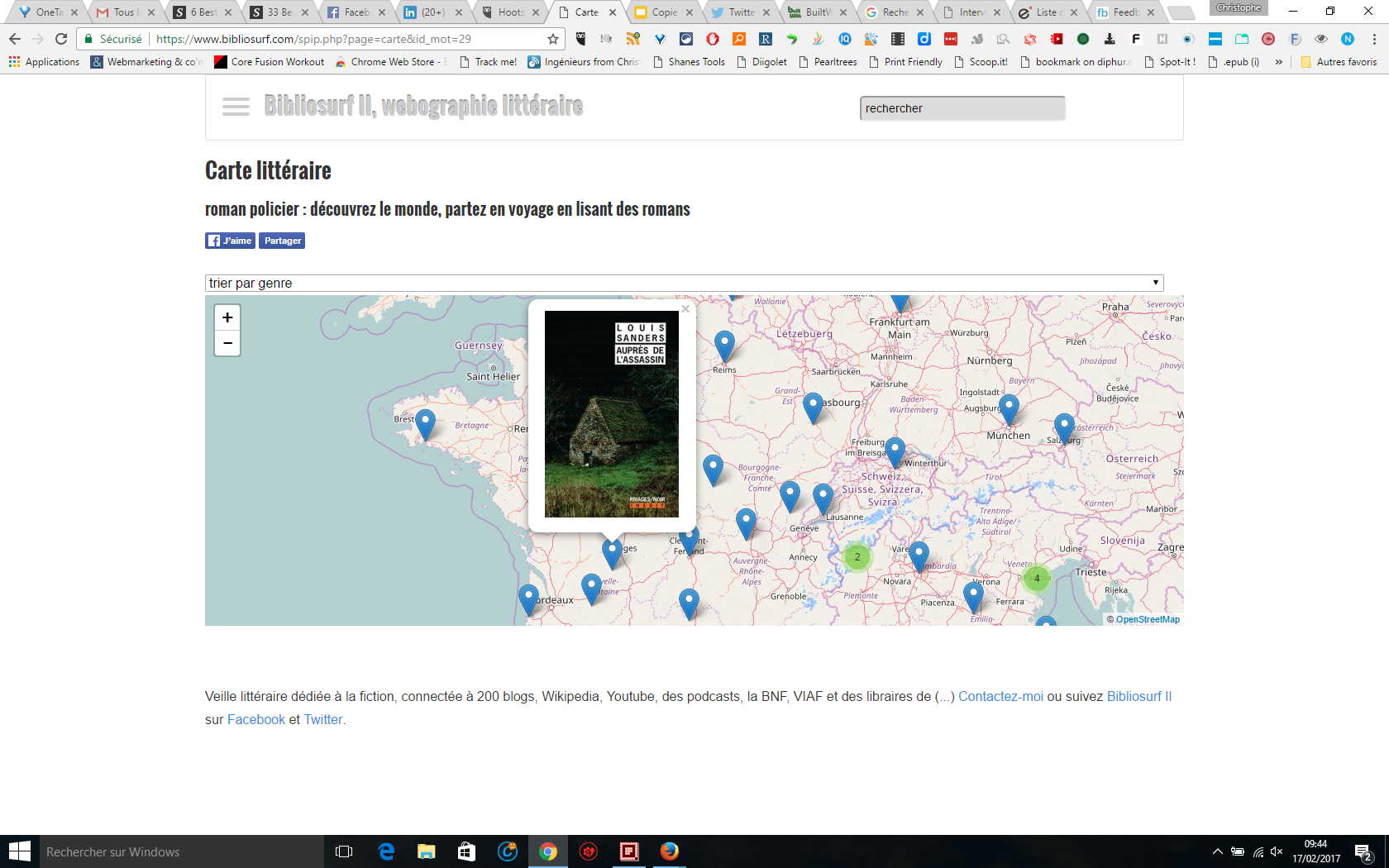Image resolution: width=1389 pixels, height=868 pixels.
Task: Click the blue R extension icon
Action: pos(766,39)
